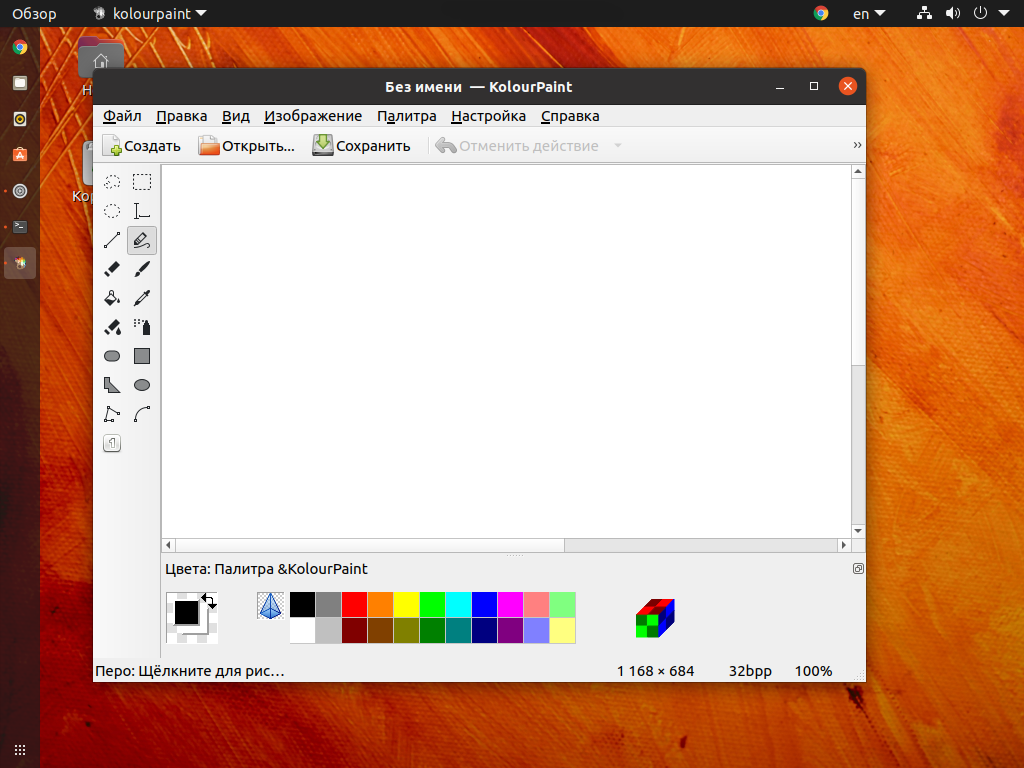This screenshot has width=1024, height=768.
Task: Open the system menu arrow beside power icon
Action: pyautogui.click(x=1004, y=13)
